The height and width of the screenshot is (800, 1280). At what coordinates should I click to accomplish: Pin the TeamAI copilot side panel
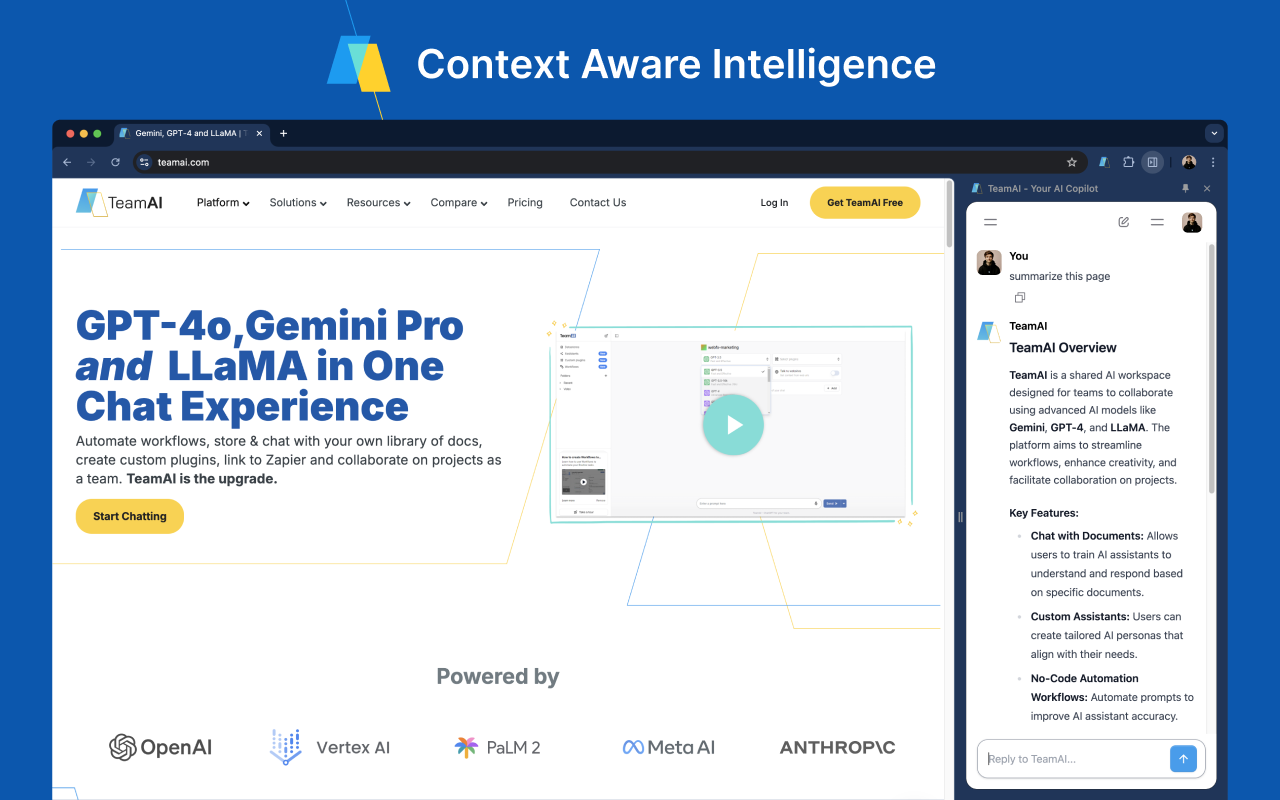[x=1185, y=187]
